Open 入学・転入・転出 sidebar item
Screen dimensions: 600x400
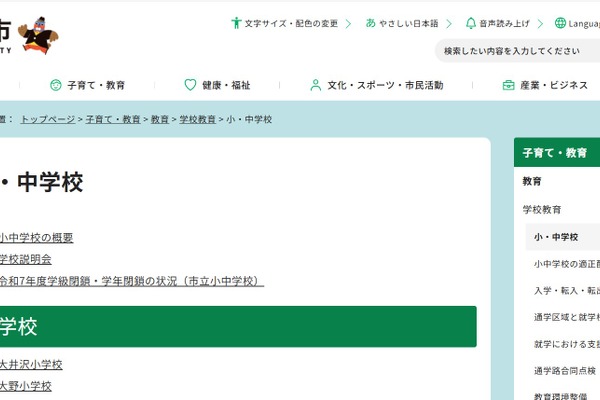coord(567,291)
